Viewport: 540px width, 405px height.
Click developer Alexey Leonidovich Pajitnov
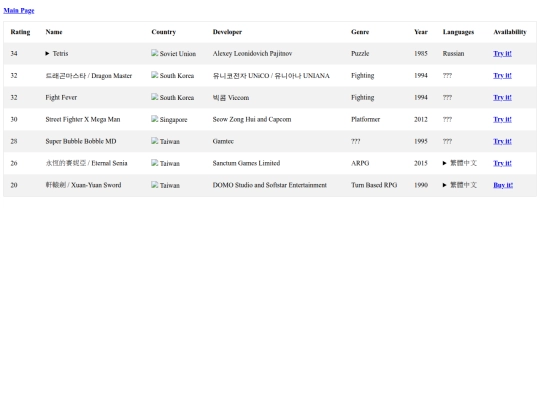[252, 53]
